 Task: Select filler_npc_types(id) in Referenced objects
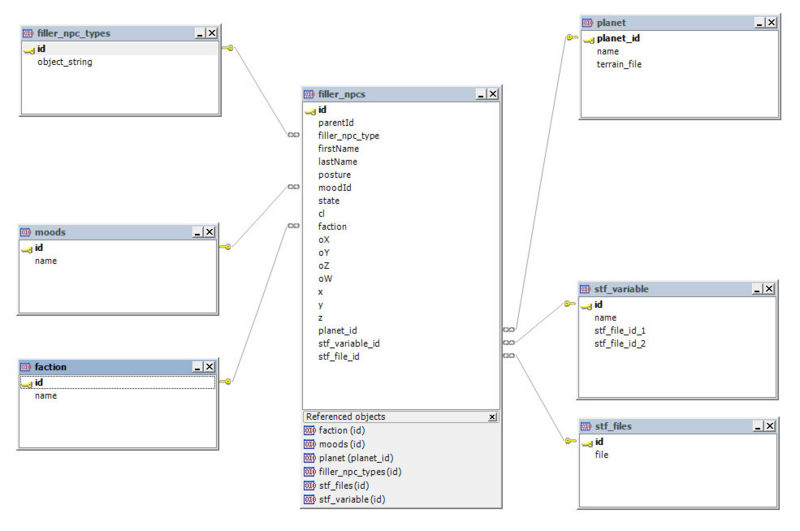[359, 471]
